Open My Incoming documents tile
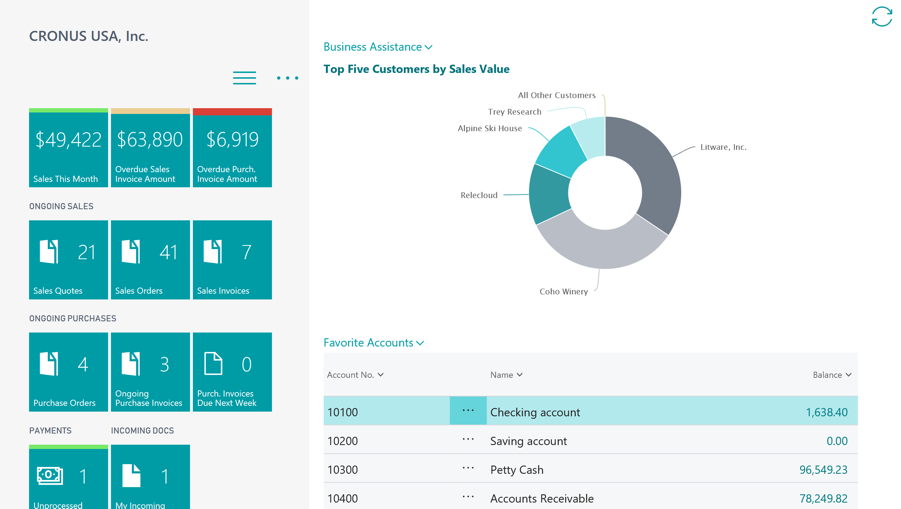The image size is (901, 509). pyautogui.click(x=150, y=477)
